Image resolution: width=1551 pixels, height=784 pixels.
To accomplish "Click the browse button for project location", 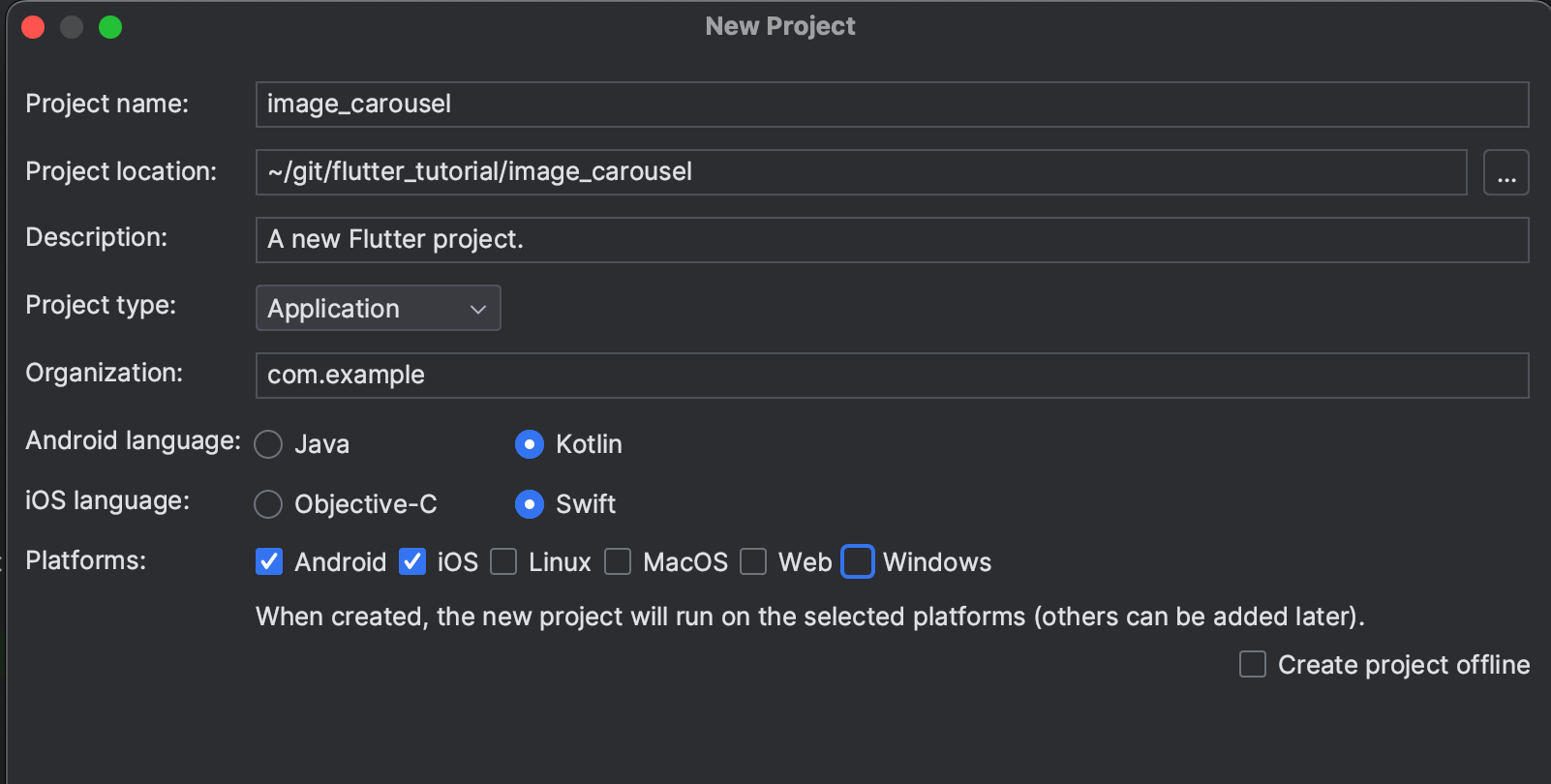I will pyautogui.click(x=1505, y=172).
